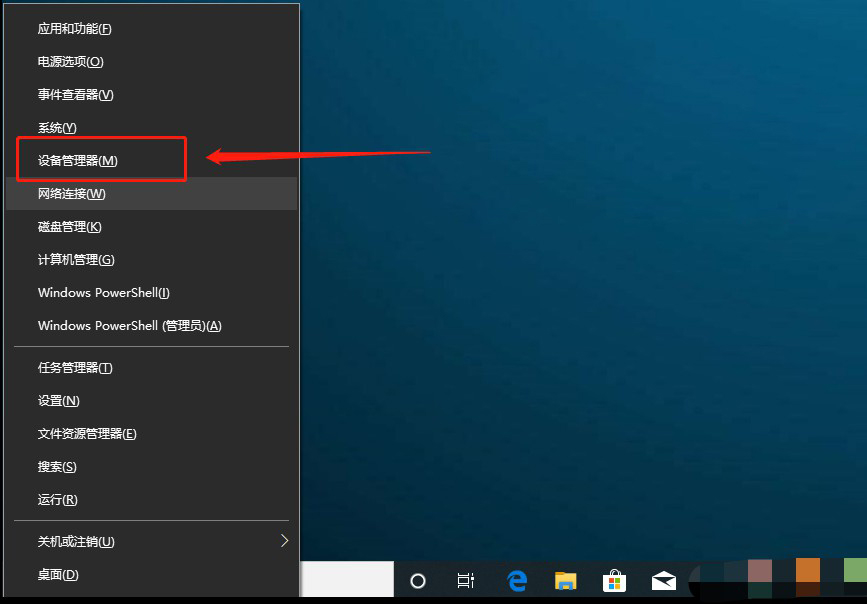867x604 pixels.
Task: Select 设备管理器(M) from the menu
Action: (78, 161)
